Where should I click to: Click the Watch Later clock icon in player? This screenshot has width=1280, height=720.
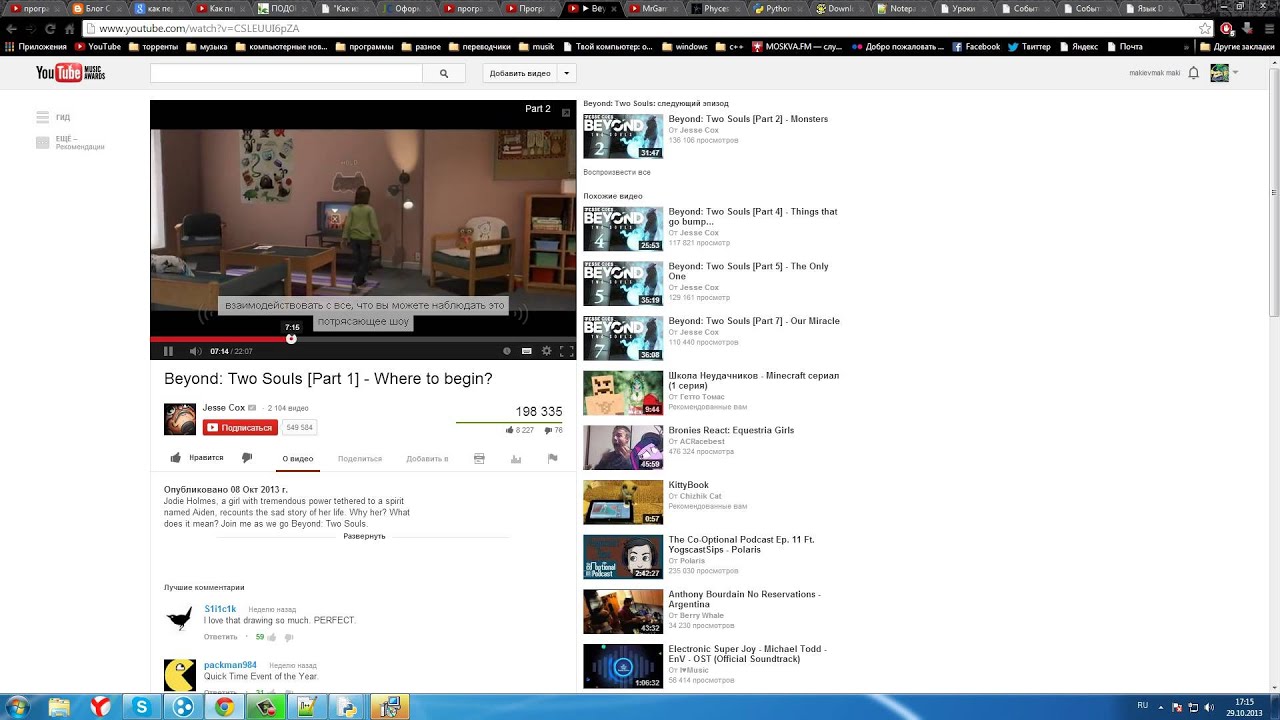point(506,351)
